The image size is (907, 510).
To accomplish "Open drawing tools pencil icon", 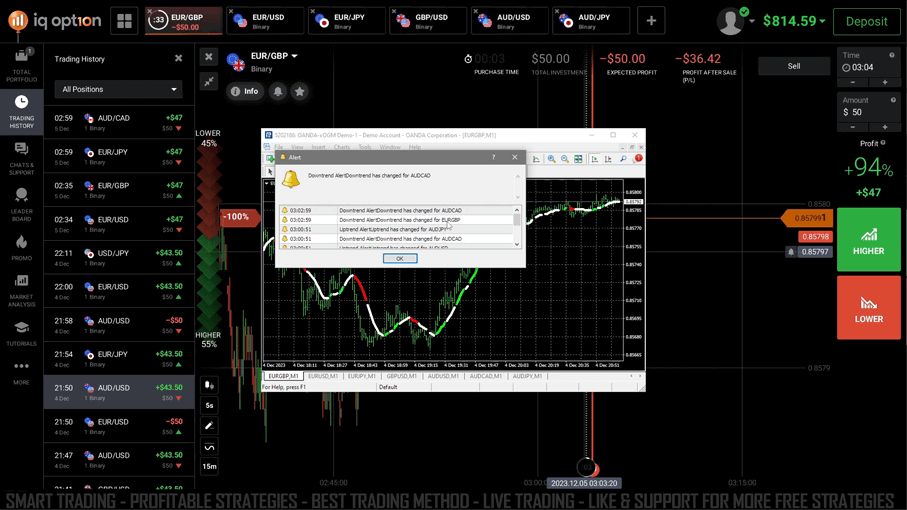I will point(209,426).
